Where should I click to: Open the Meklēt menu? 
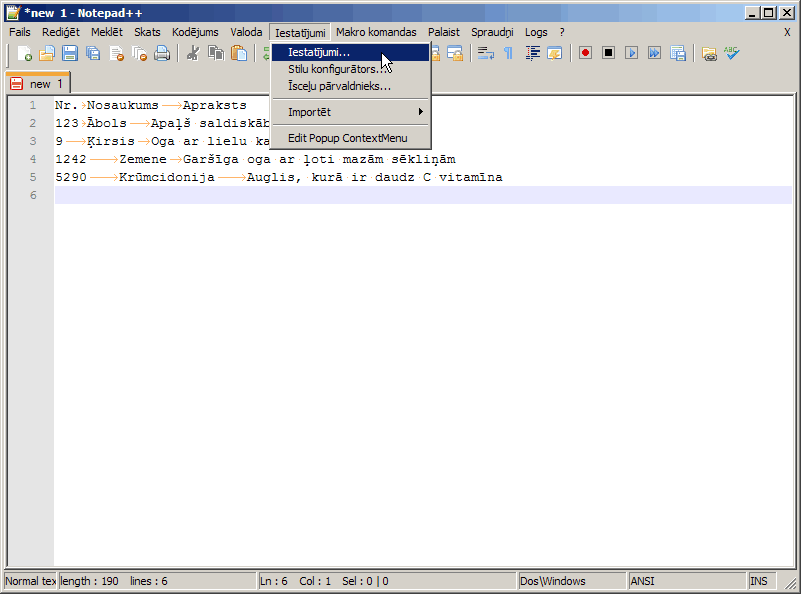(107, 32)
